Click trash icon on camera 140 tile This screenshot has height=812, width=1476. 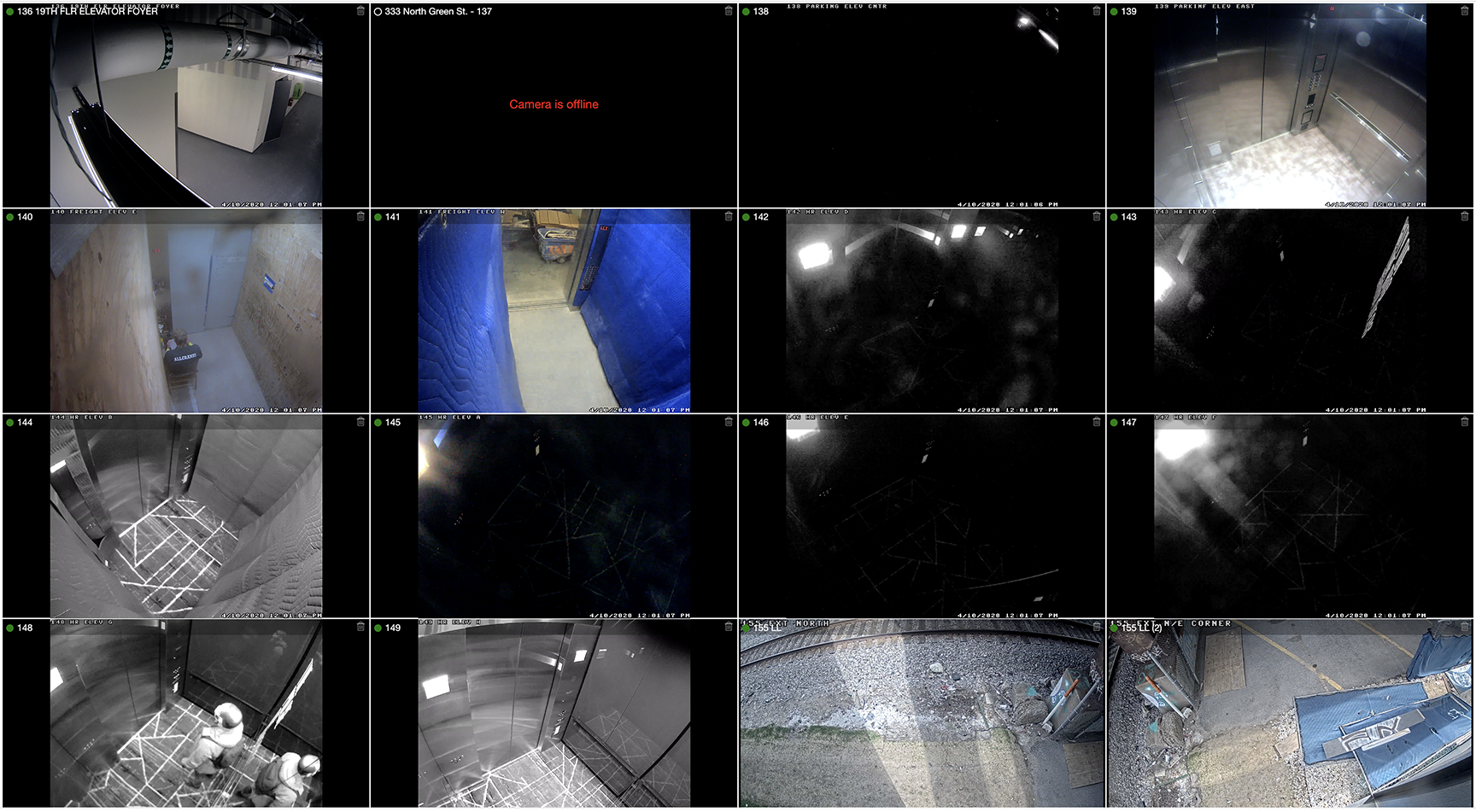click(x=360, y=217)
